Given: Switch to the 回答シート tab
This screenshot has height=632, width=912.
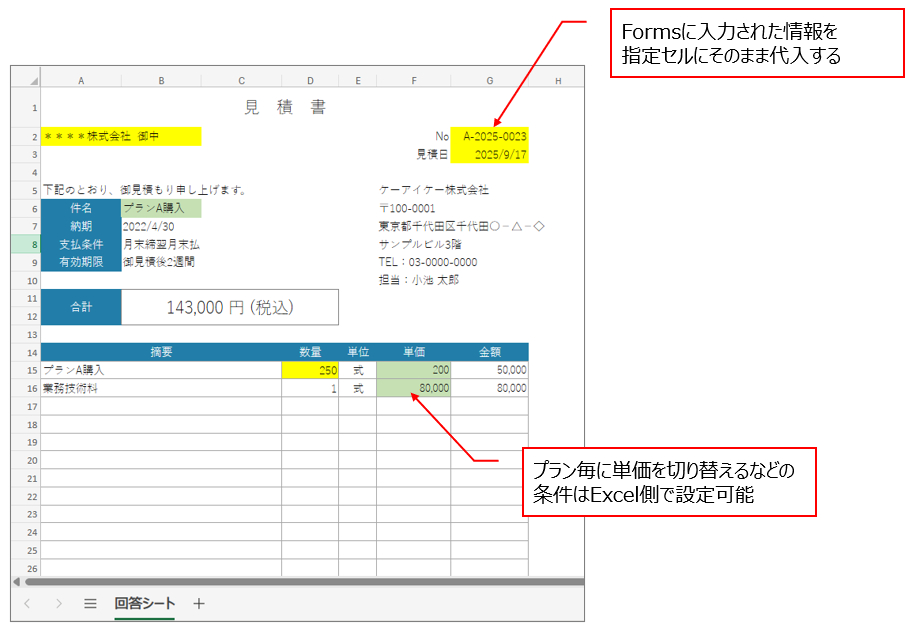Looking at the screenshot, I should pos(145,604).
